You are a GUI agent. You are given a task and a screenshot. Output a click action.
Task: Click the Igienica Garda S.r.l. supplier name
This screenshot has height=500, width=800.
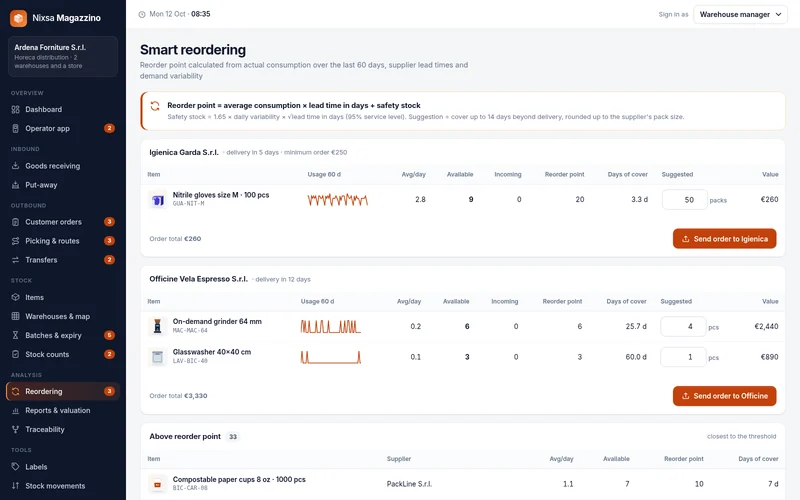click(x=184, y=152)
